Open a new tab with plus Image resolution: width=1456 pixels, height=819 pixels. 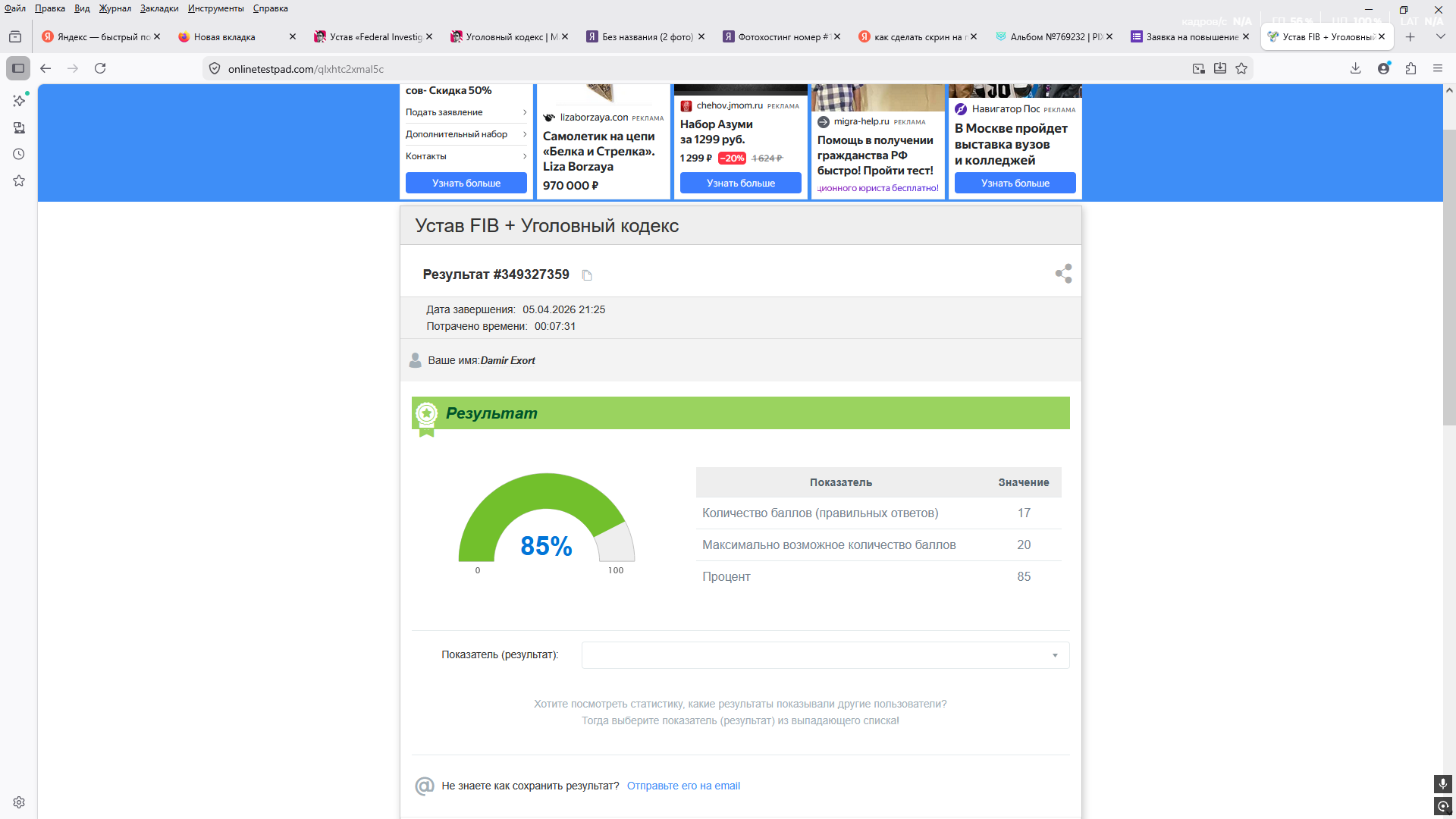[1410, 36]
